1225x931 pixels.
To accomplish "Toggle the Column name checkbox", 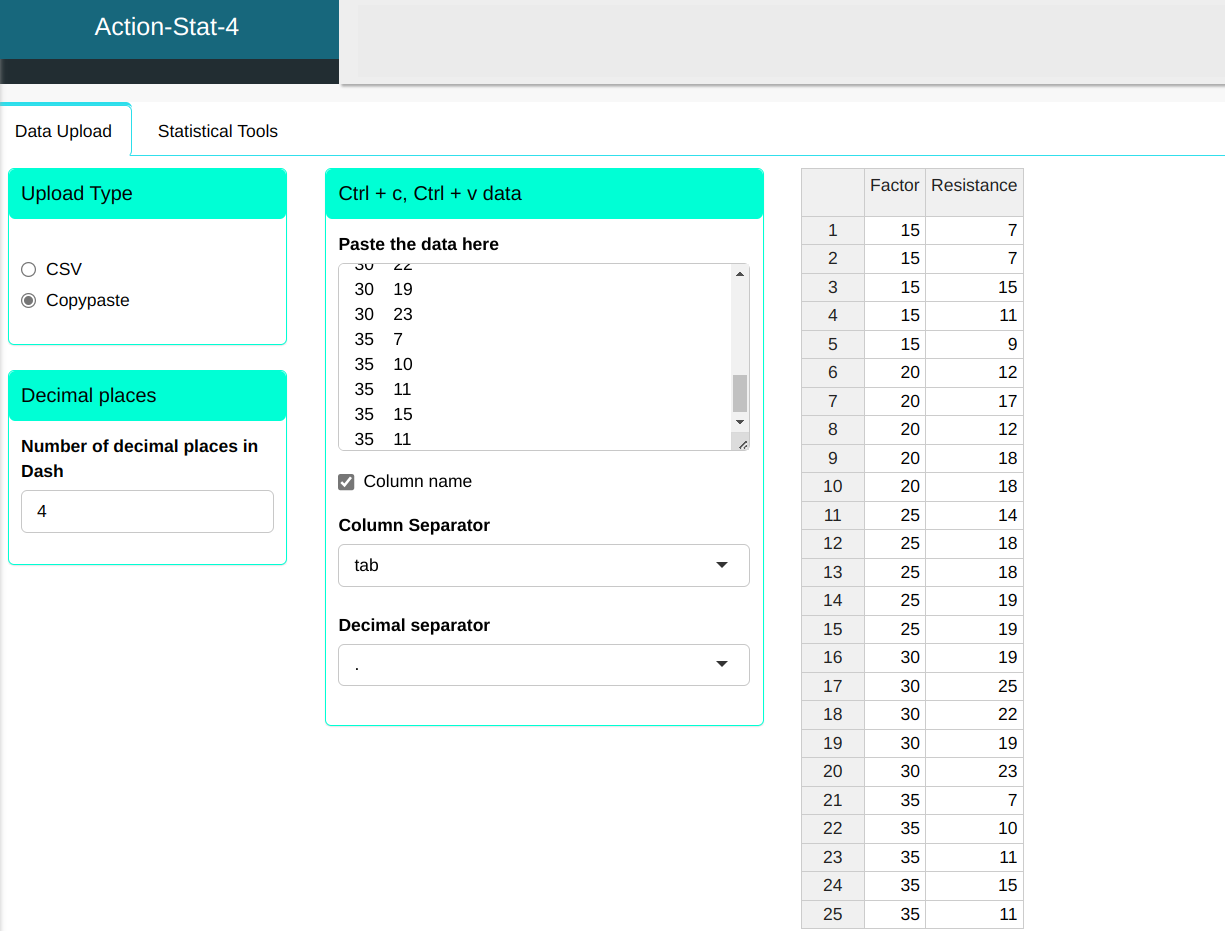I will (347, 482).
